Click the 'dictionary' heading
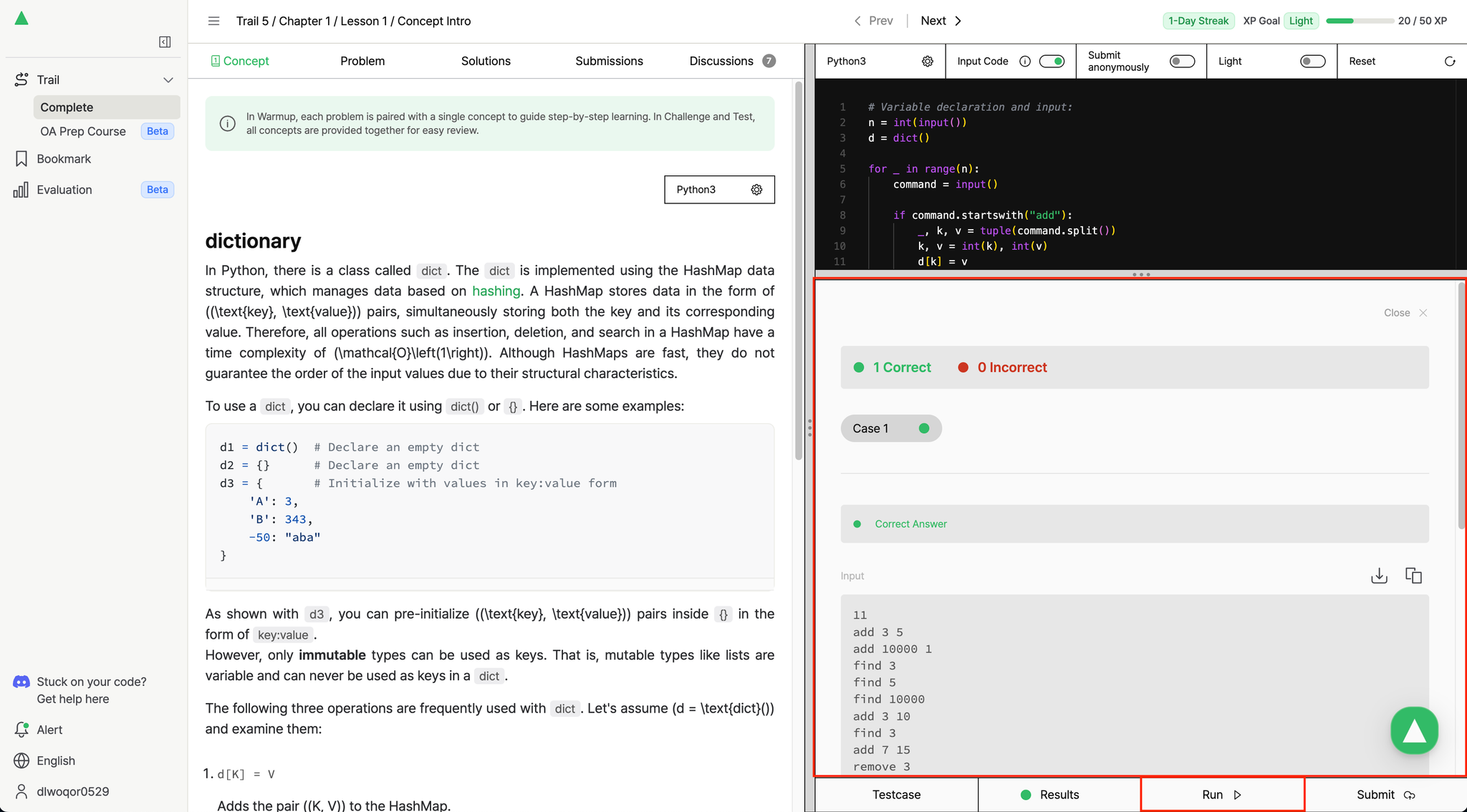 coord(253,241)
